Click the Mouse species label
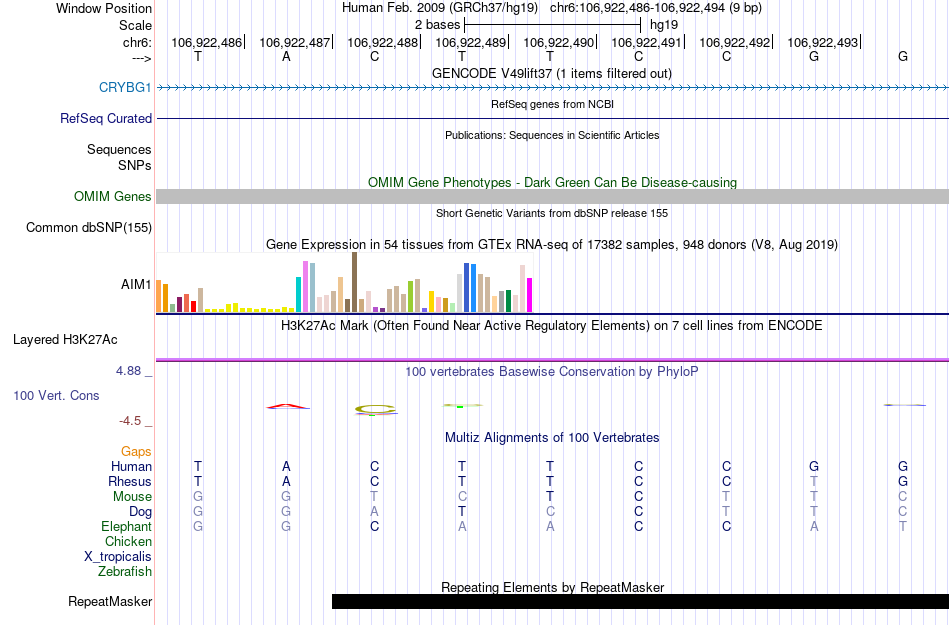 132,497
